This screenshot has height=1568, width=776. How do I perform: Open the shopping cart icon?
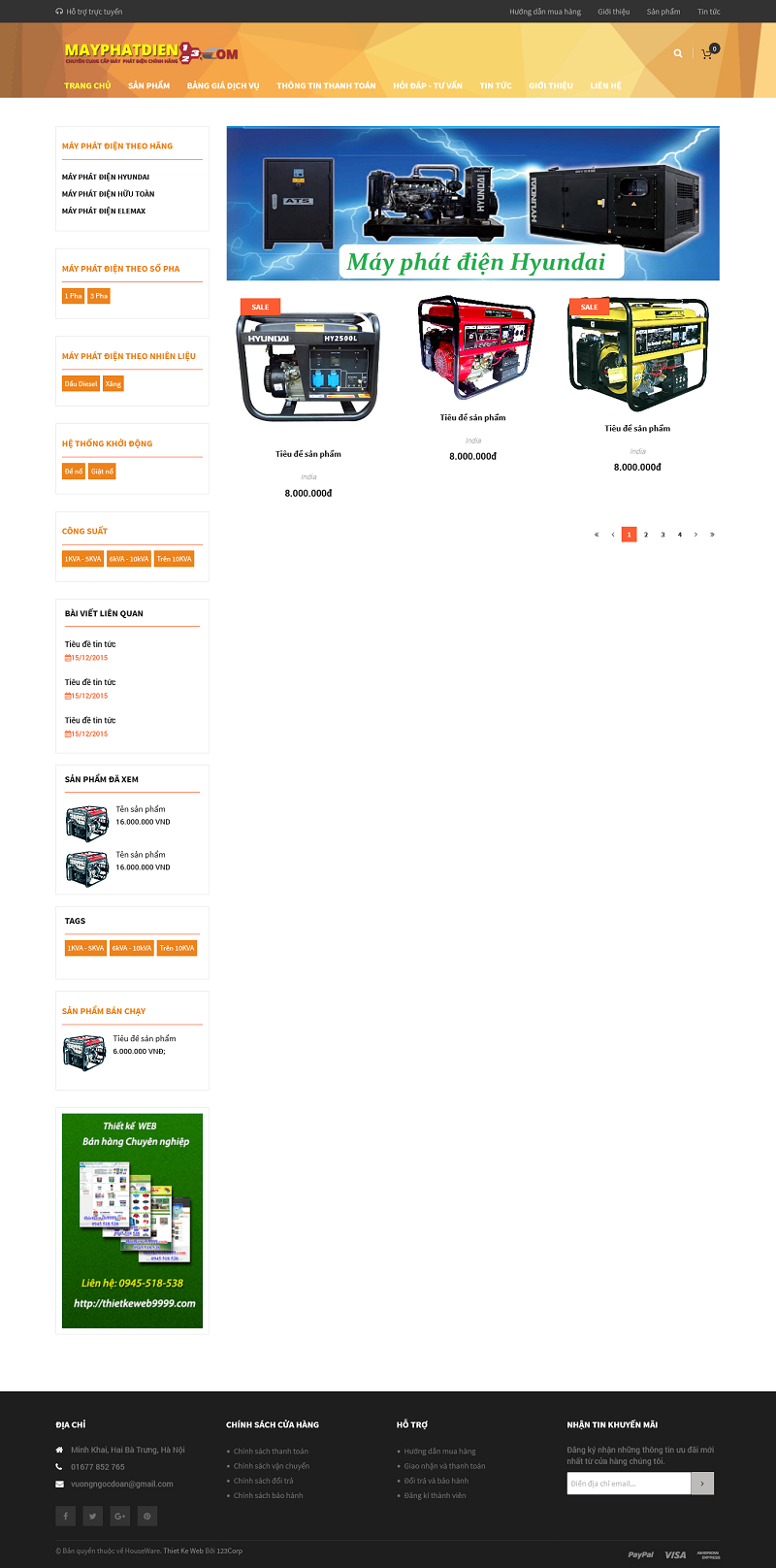707,54
